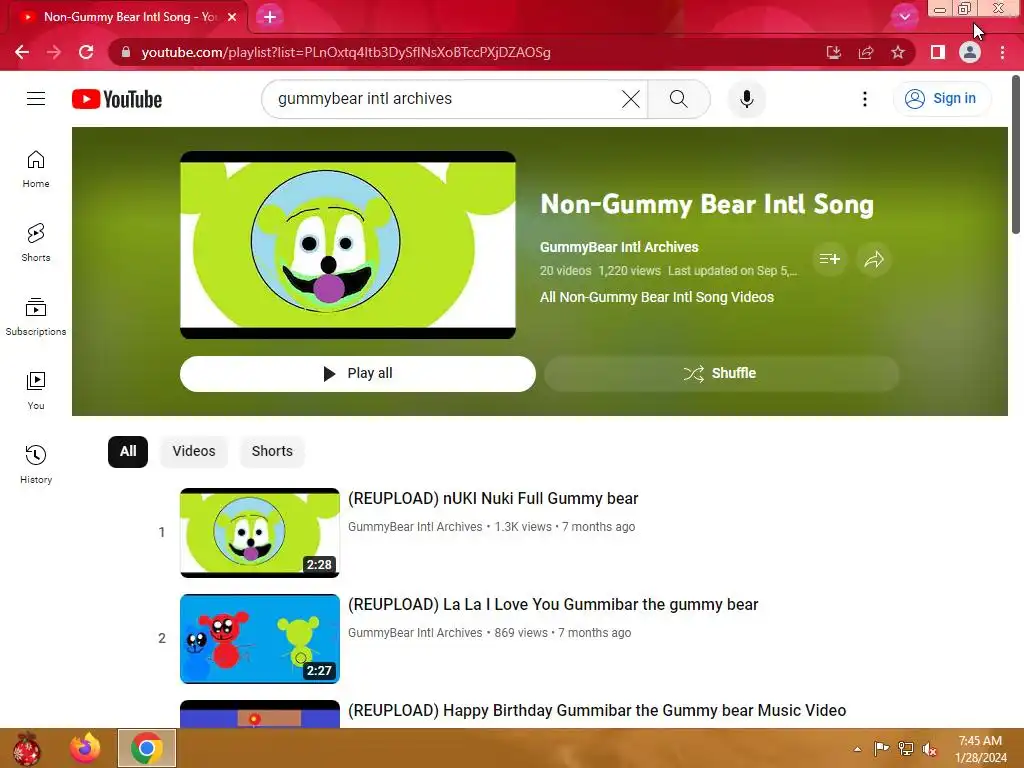
Task: Open the 2:28 video thumbnail
Action: 260,533
